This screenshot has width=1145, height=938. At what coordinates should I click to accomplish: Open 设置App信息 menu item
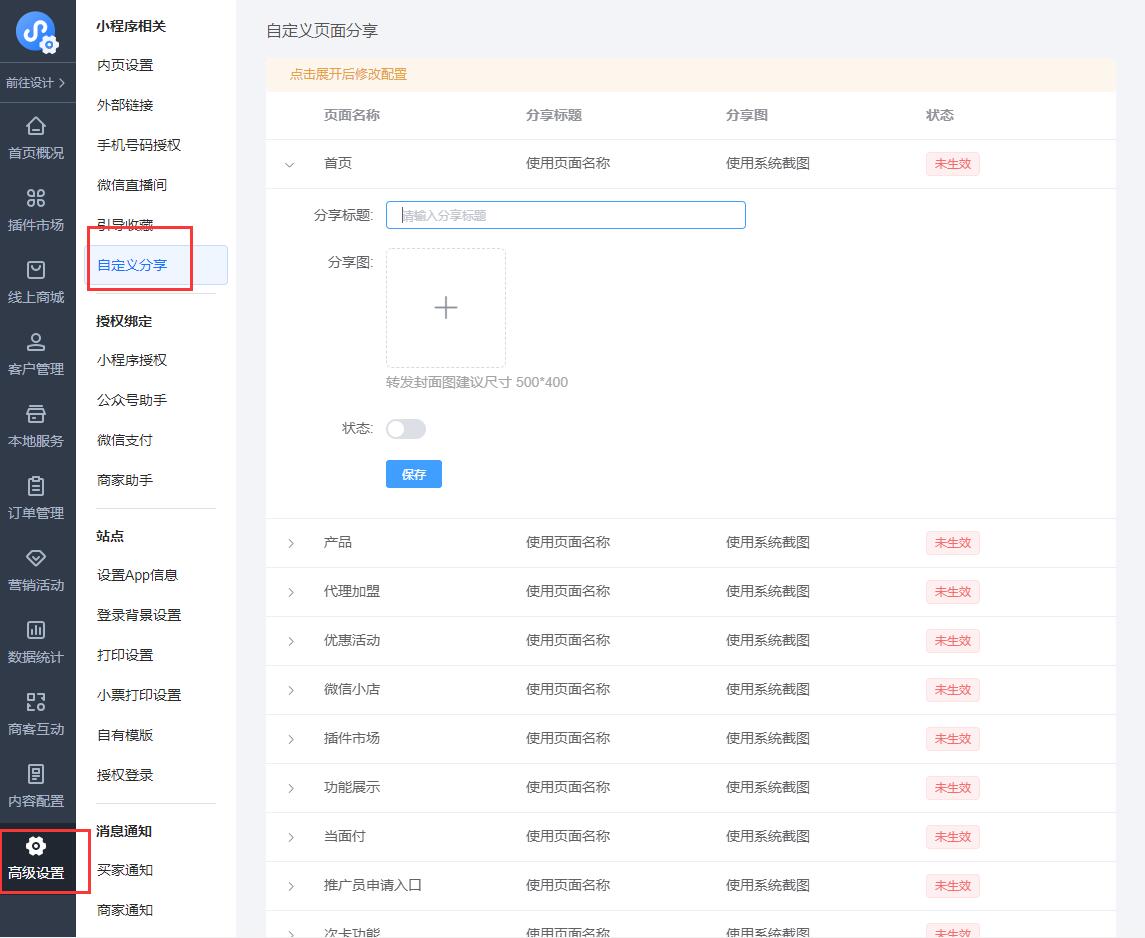tap(137, 575)
